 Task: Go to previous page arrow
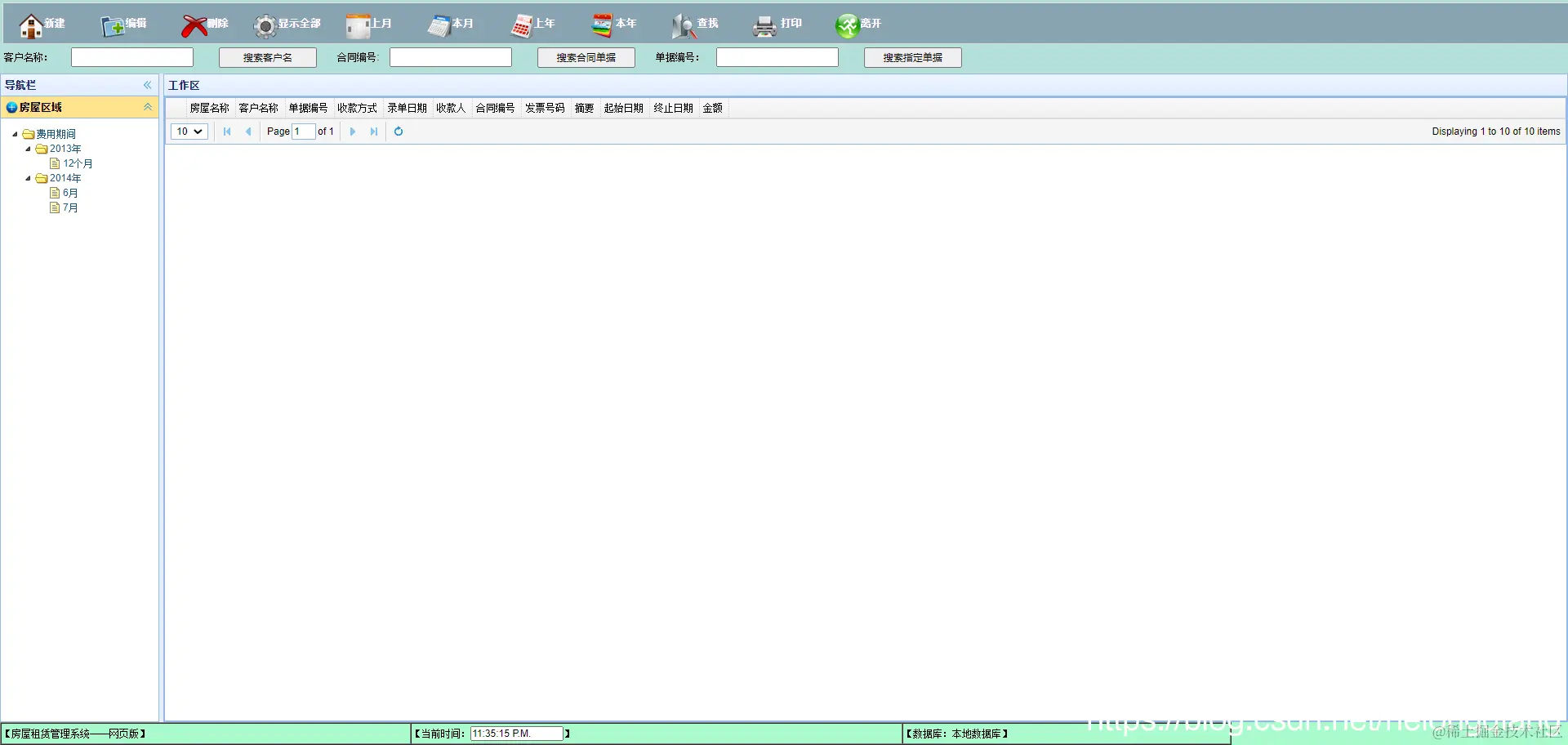coord(248,132)
